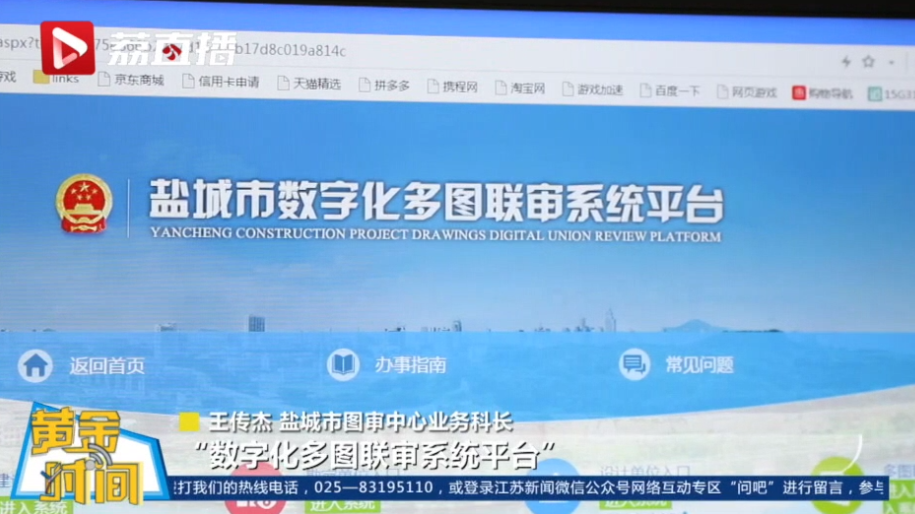The width and height of the screenshot is (915, 514).
Task: Click the bookmark star icon in address bar
Action: pyautogui.click(x=868, y=61)
